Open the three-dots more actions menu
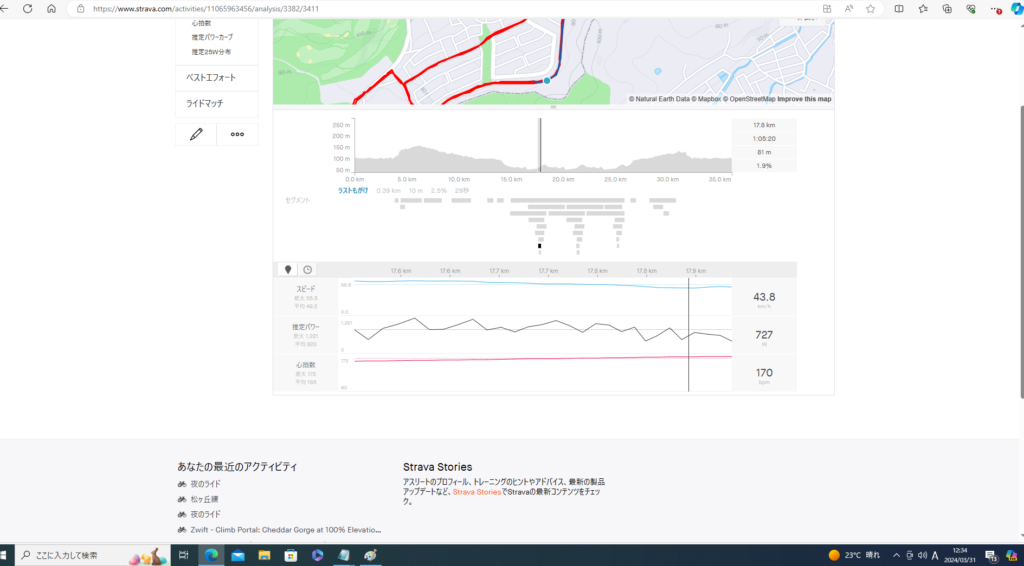Image resolution: width=1024 pixels, height=566 pixels. point(237,134)
